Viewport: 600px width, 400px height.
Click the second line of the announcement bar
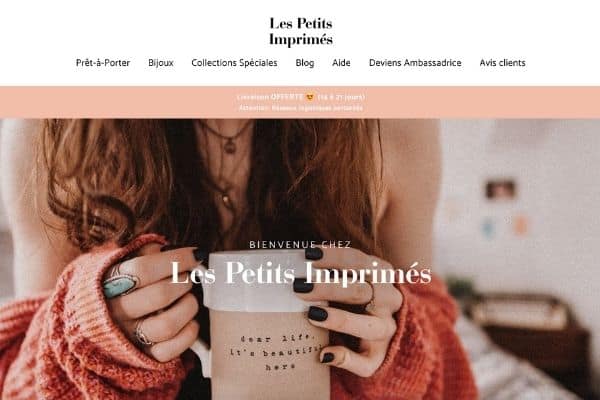pos(301,108)
